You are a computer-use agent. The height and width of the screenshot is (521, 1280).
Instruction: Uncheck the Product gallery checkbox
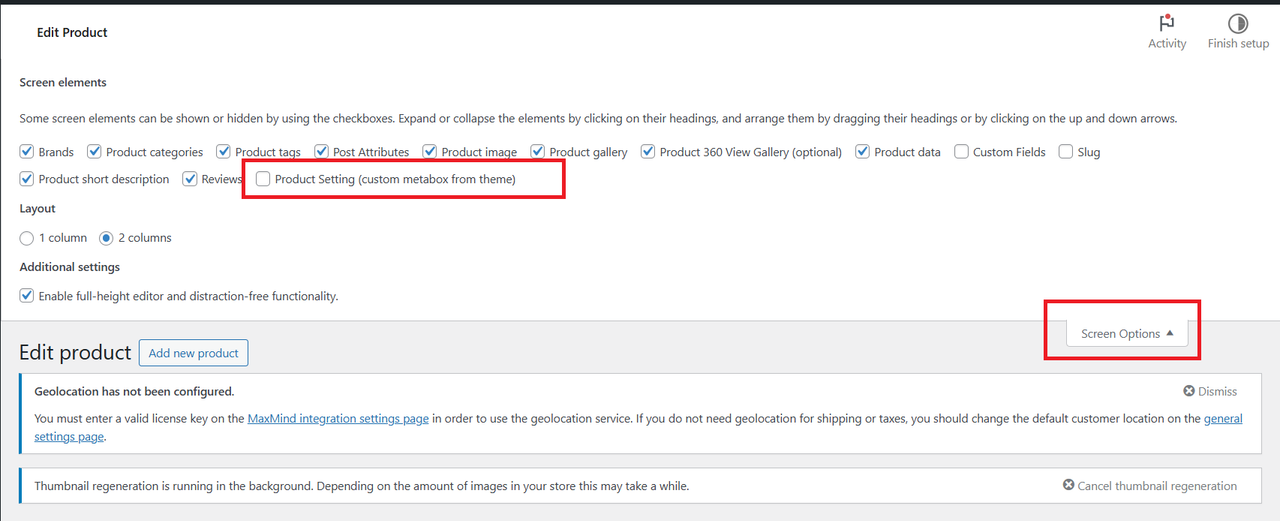[538, 152]
